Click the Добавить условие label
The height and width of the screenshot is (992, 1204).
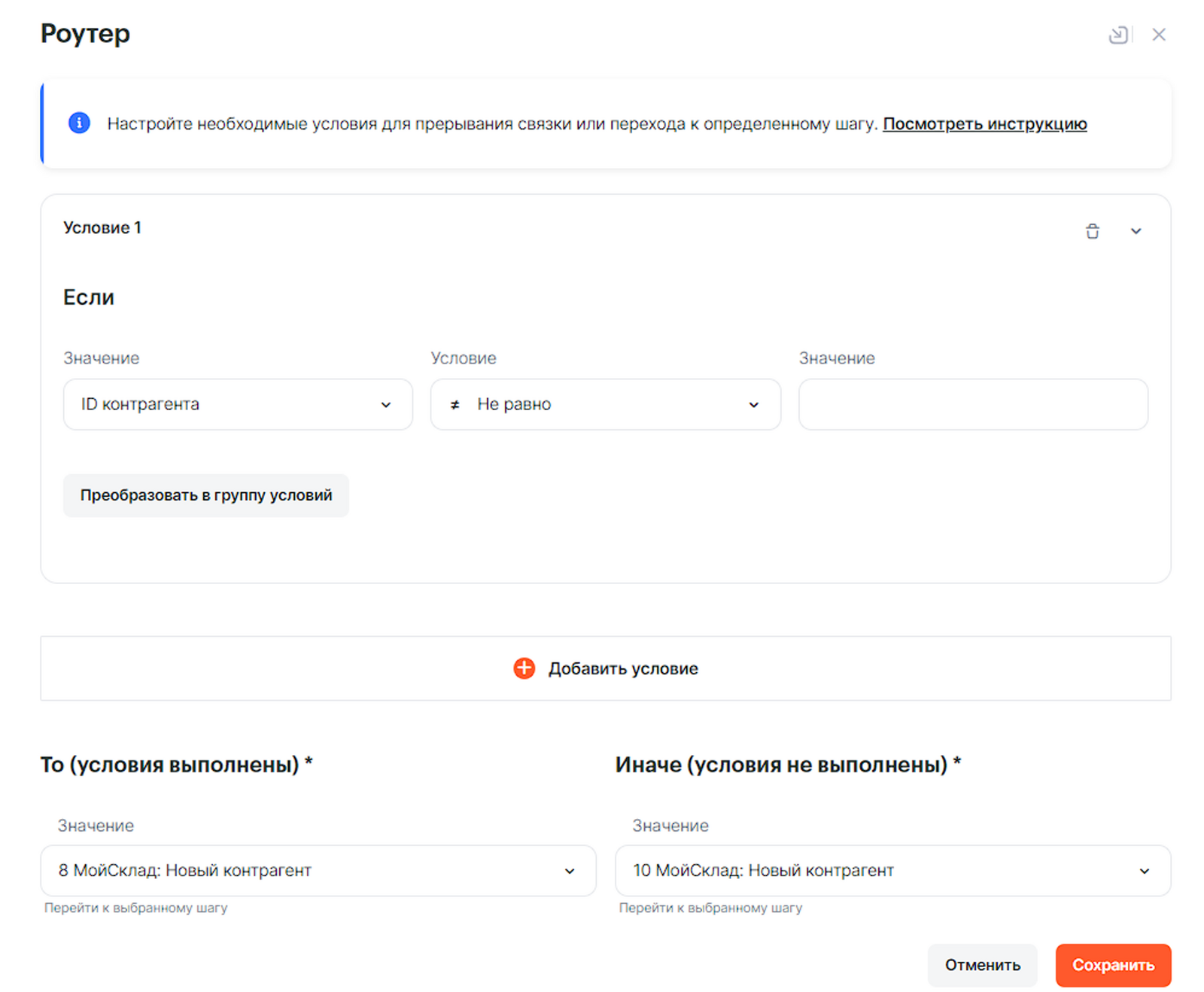[x=623, y=668]
